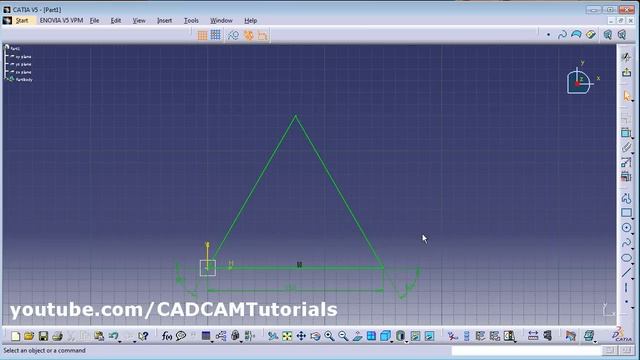Open the Window menu
The image size is (640, 360).
pyautogui.click(x=221, y=20)
